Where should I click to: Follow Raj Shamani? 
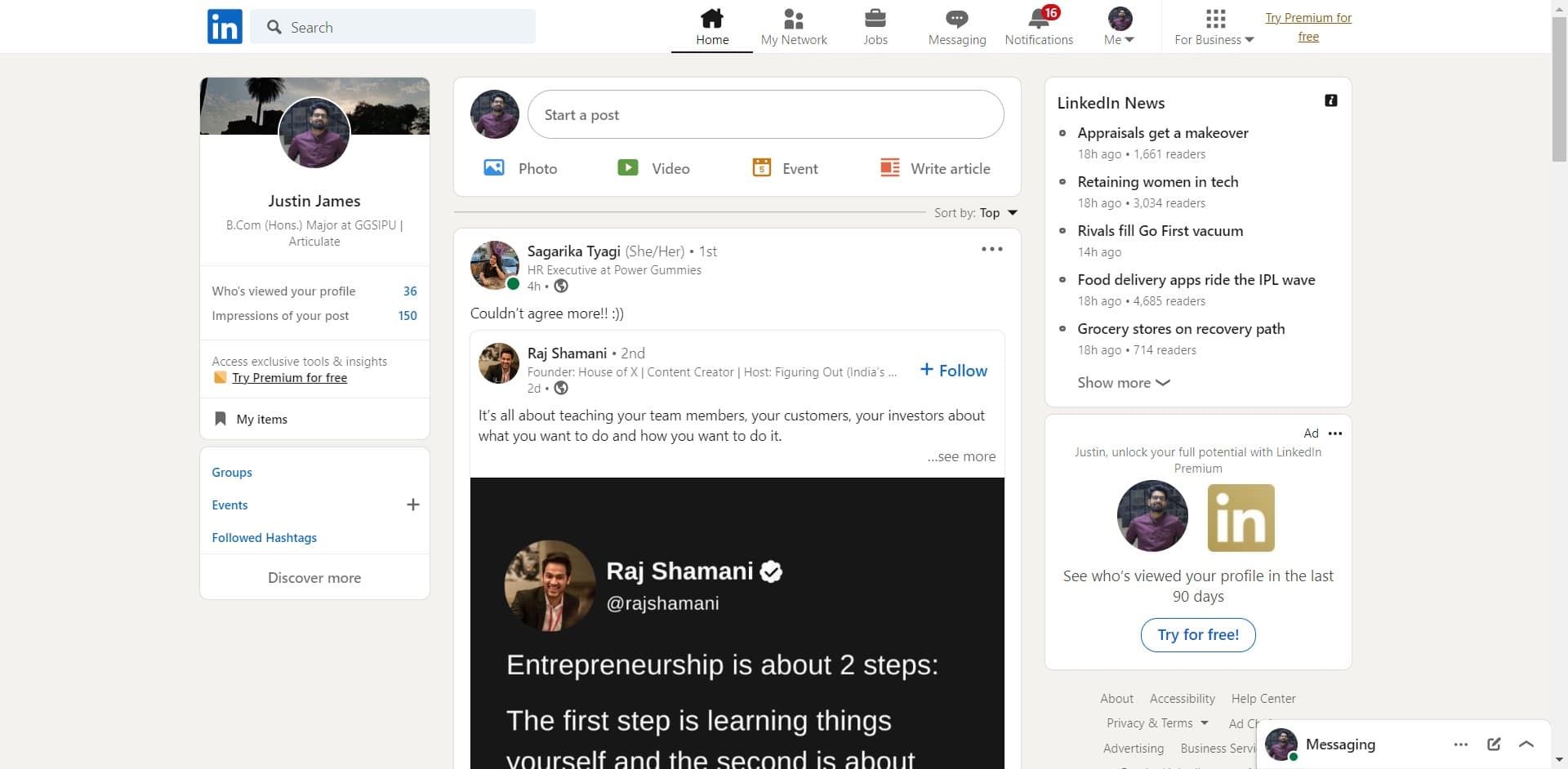tap(953, 370)
